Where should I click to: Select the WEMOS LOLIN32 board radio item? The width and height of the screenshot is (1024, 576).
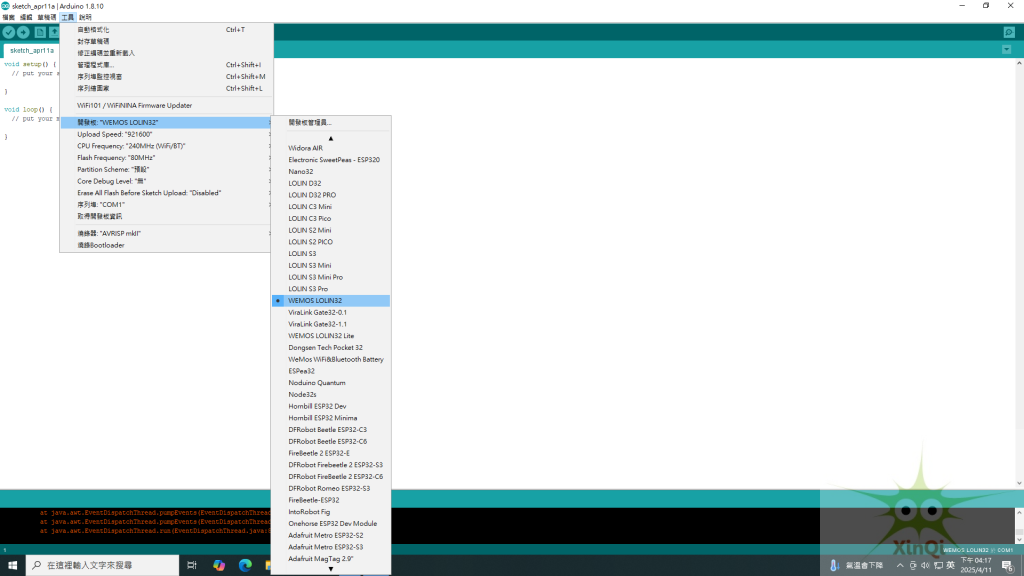(x=331, y=300)
